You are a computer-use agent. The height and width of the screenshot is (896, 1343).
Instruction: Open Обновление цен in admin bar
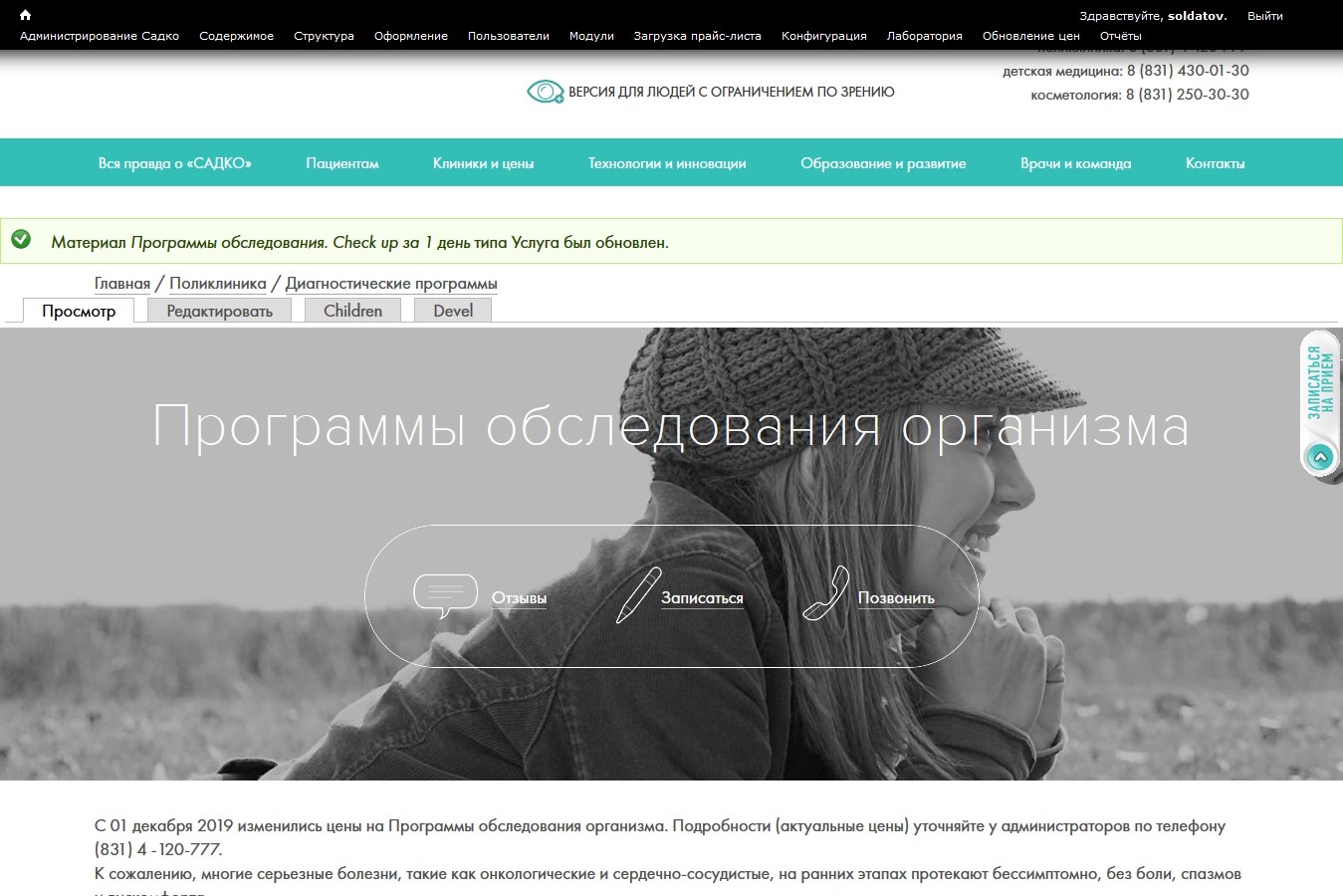click(x=1031, y=36)
